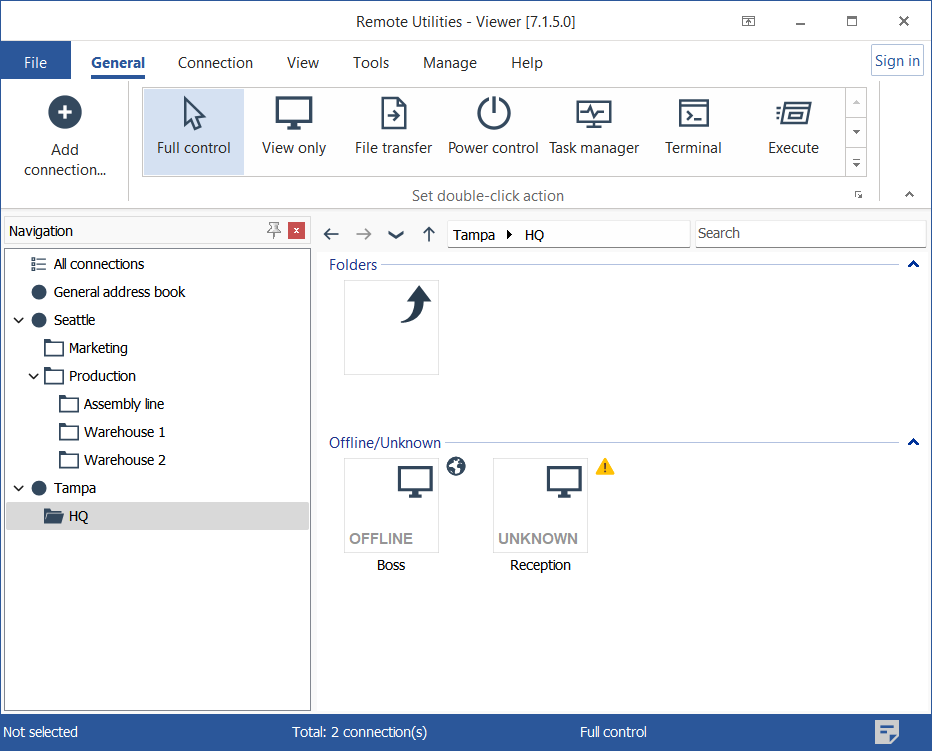Collapse the Offline/Unknown section
The height and width of the screenshot is (751, 932).
914,442
